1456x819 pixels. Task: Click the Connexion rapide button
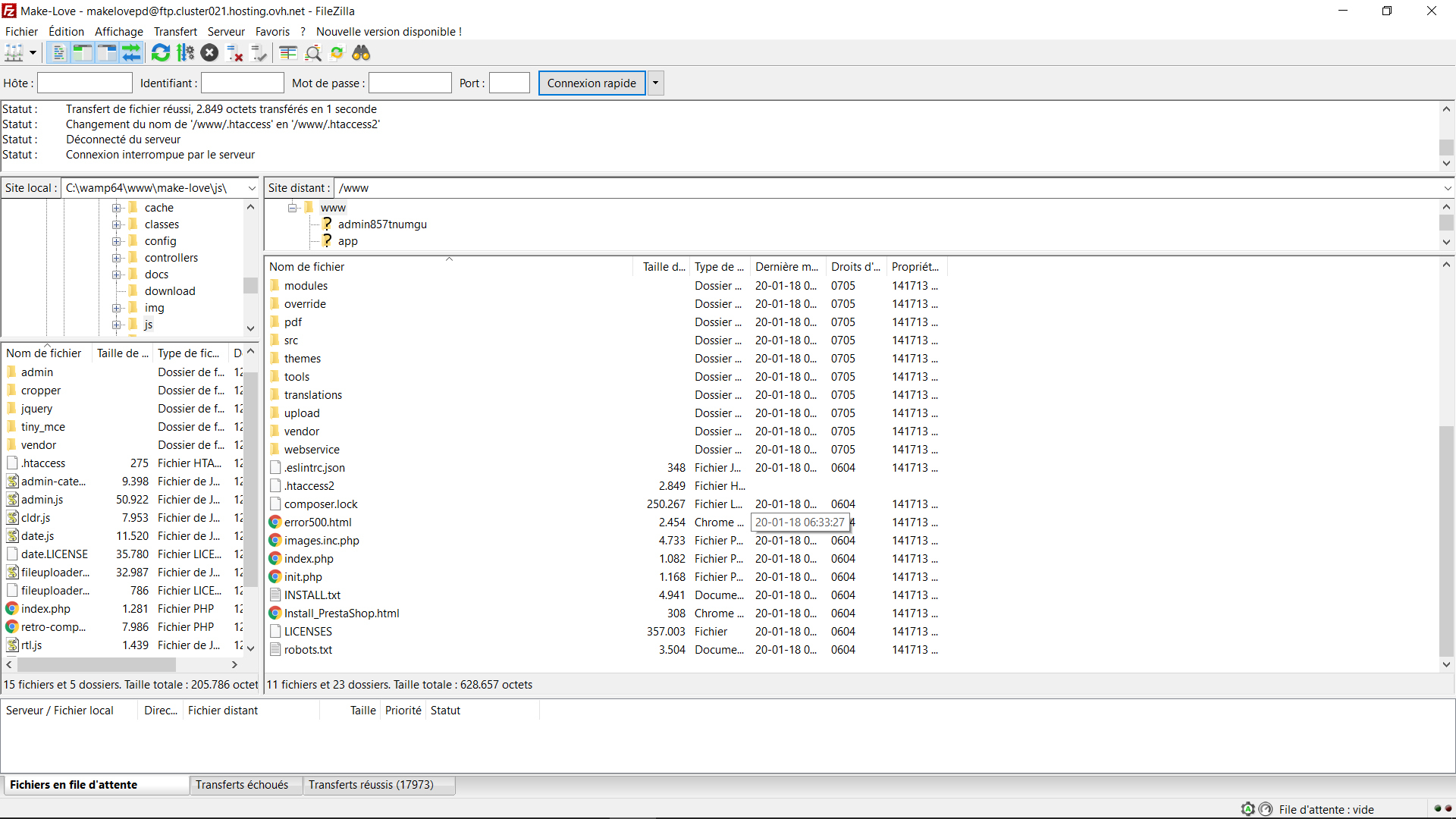tap(591, 83)
